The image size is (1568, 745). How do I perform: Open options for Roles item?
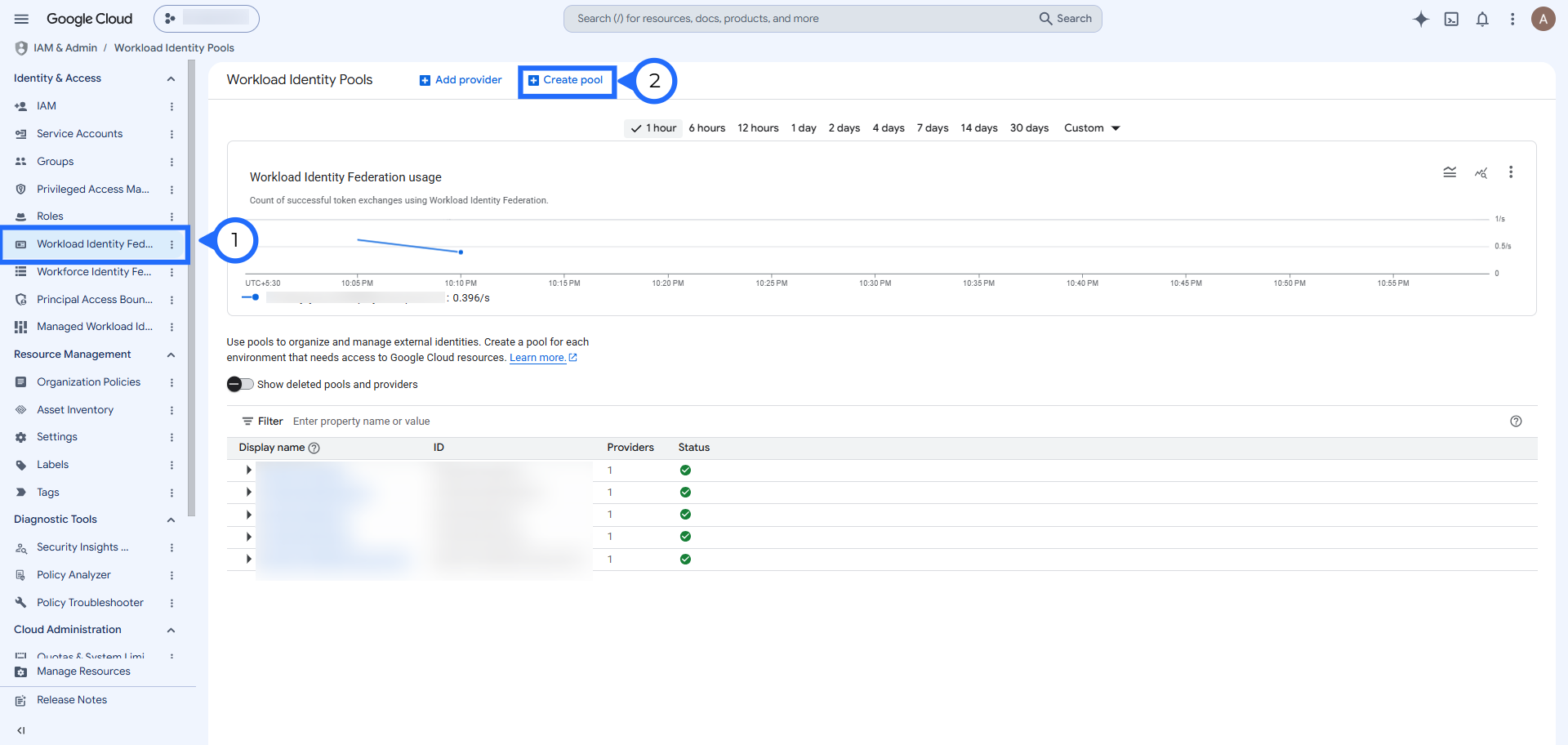click(171, 216)
